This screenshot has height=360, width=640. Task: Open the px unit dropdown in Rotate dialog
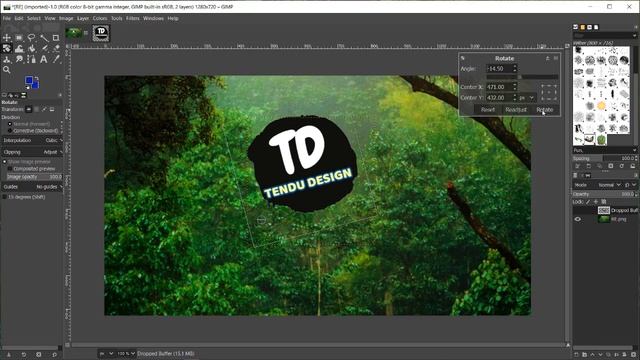tap(527, 98)
